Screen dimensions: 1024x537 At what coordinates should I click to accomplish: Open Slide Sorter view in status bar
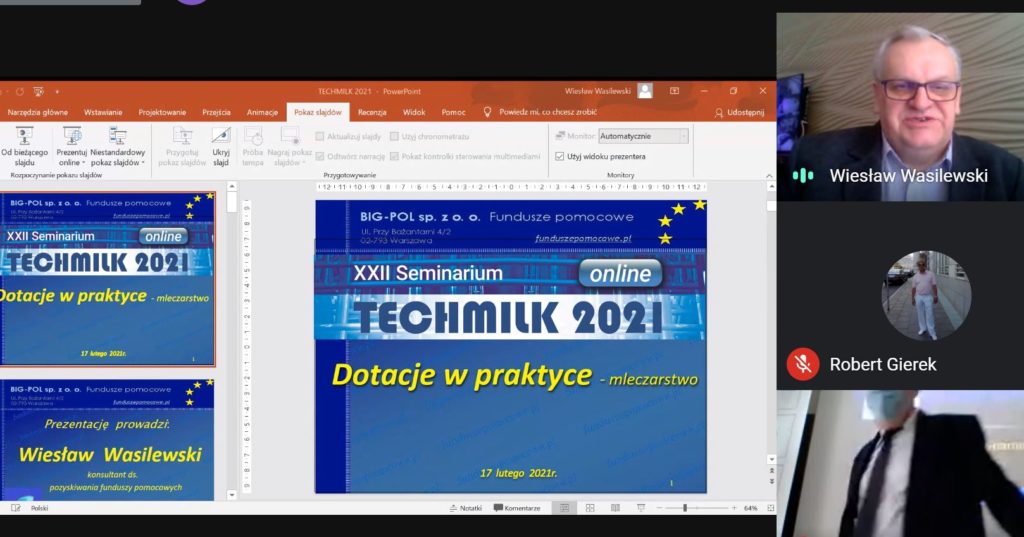click(588, 508)
